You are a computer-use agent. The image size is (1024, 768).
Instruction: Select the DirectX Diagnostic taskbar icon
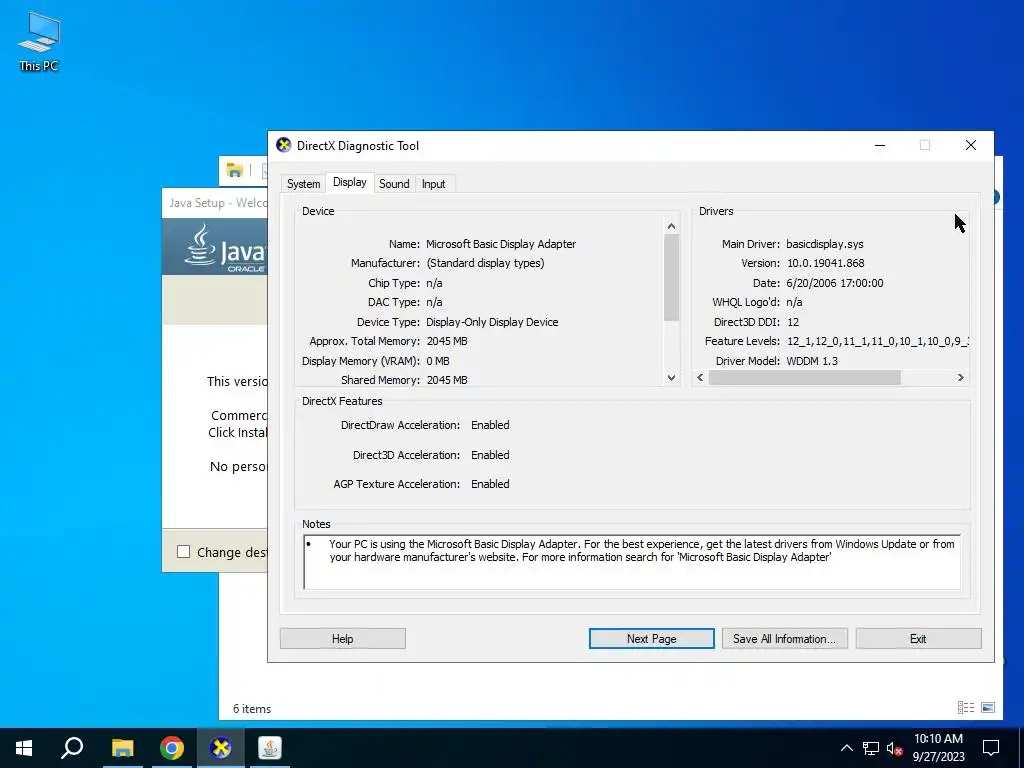(x=221, y=748)
